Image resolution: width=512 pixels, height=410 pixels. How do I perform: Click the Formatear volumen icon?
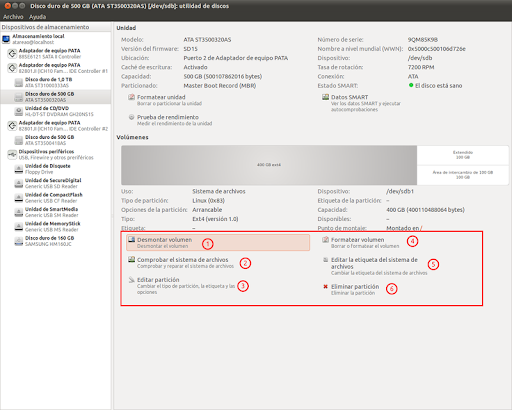325,240
